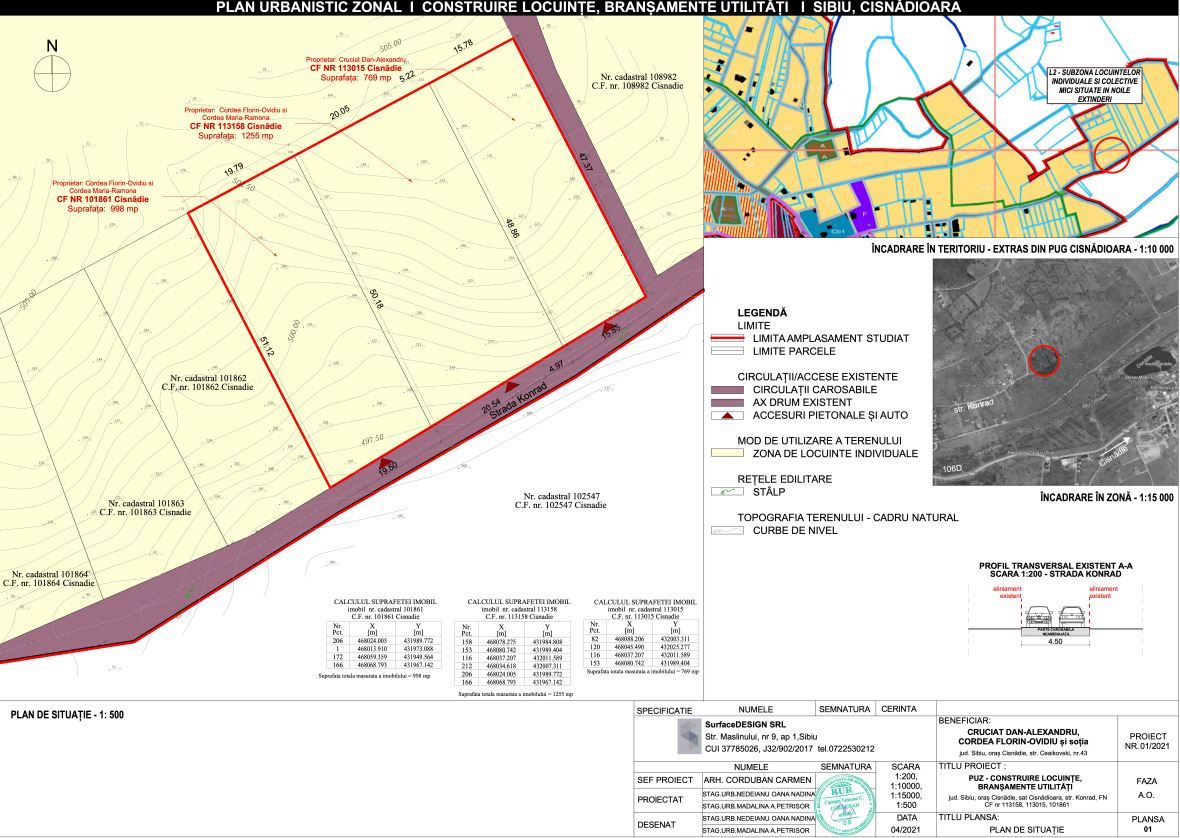Click the north arrow compass symbol
Image resolution: width=1180 pixels, height=838 pixels.
52,75
